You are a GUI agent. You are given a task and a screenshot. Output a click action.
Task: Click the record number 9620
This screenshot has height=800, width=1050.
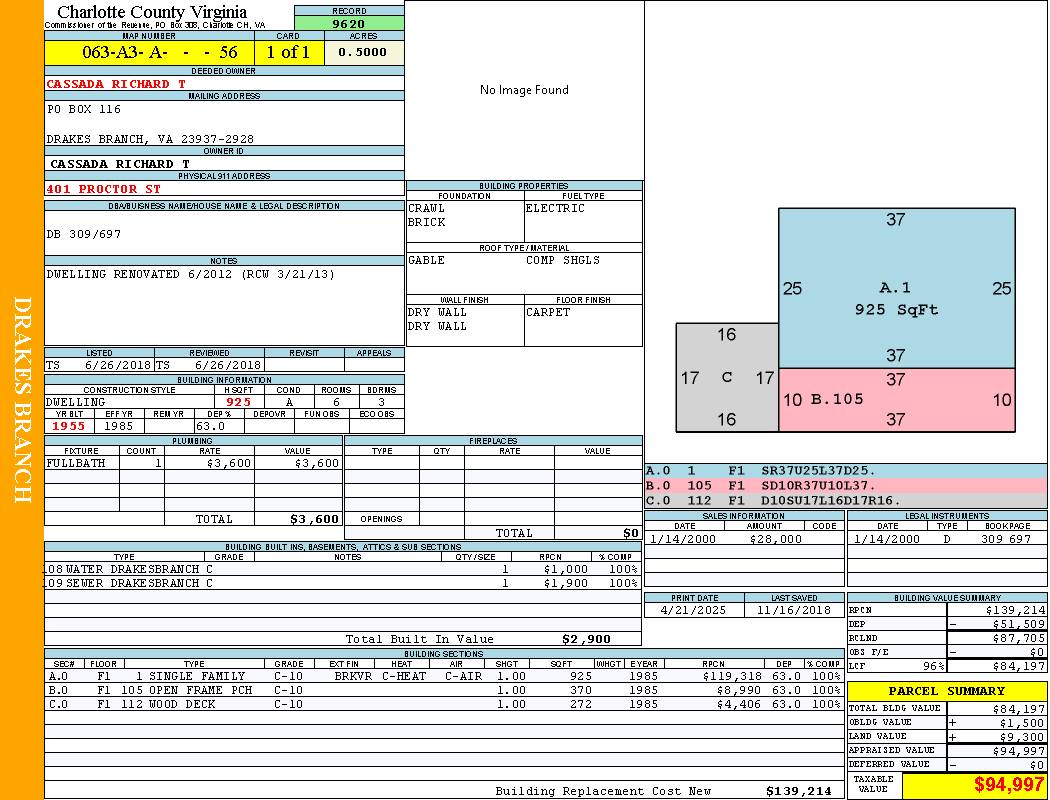click(349, 24)
